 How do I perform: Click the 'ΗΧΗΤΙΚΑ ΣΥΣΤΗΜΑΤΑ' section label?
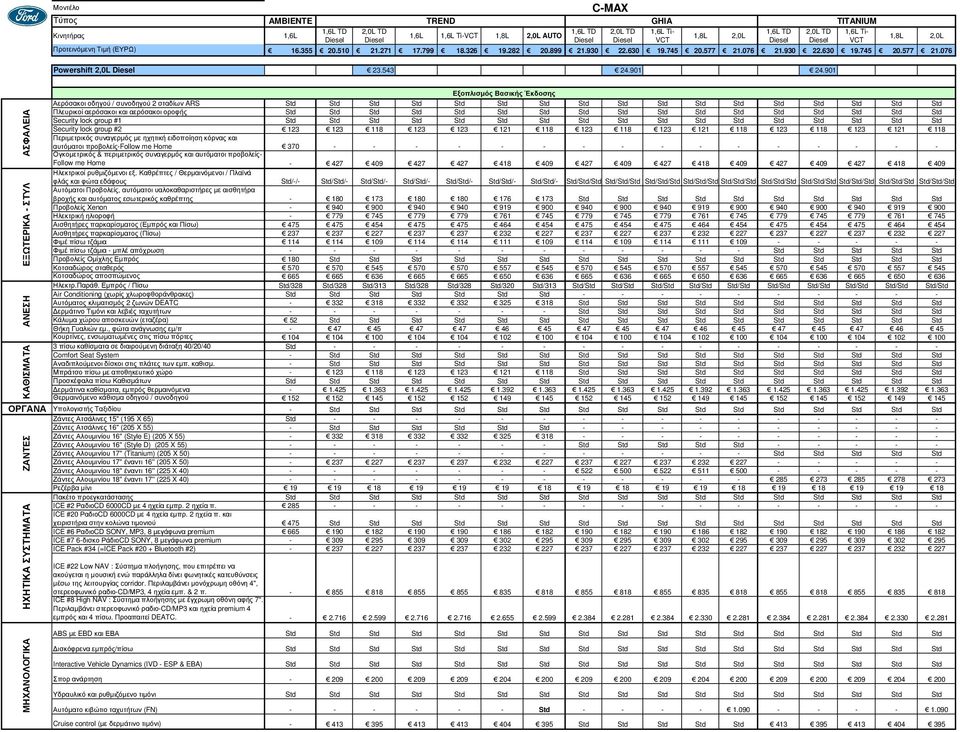(26, 557)
